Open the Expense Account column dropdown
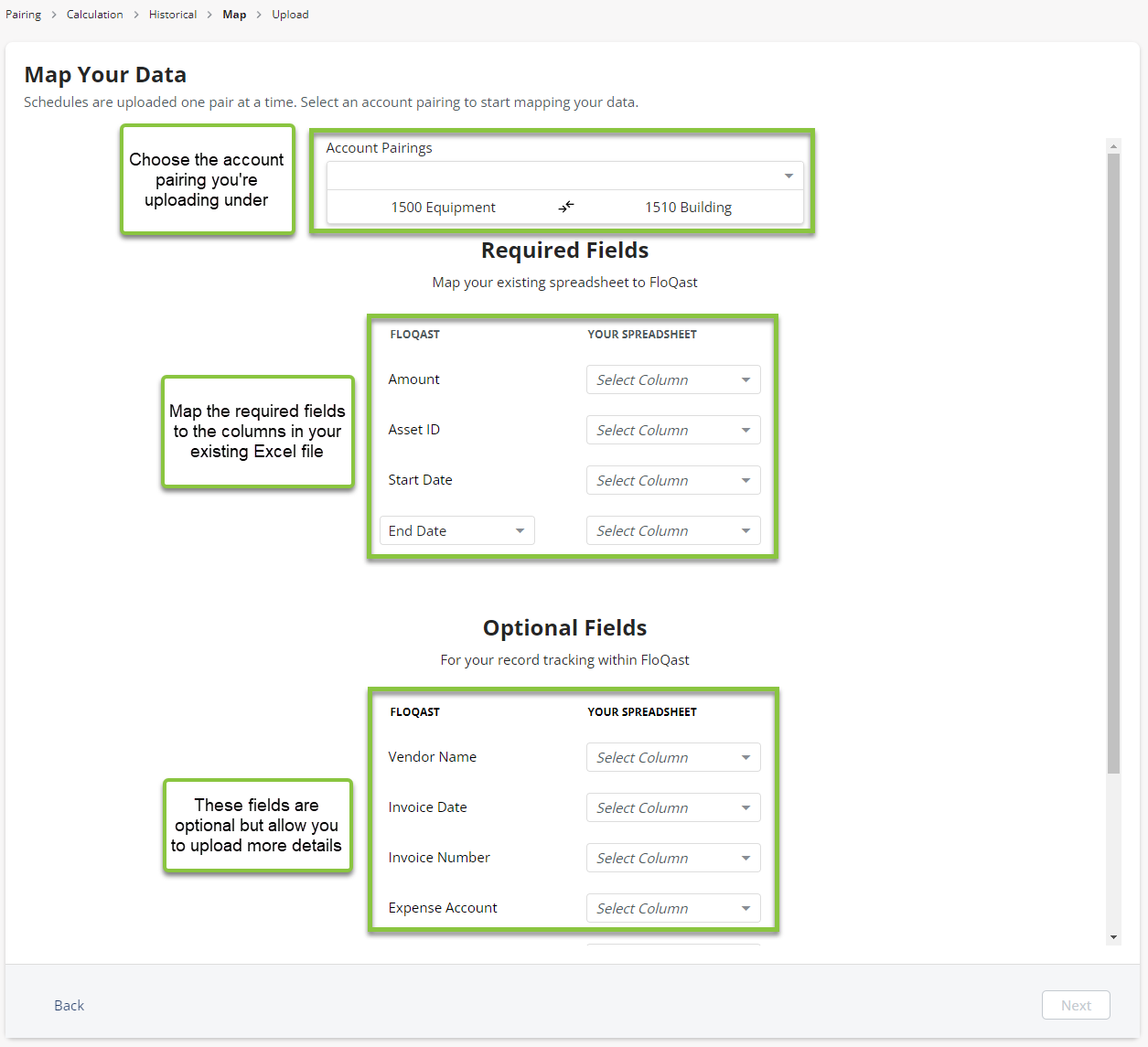 pos(672,909)
